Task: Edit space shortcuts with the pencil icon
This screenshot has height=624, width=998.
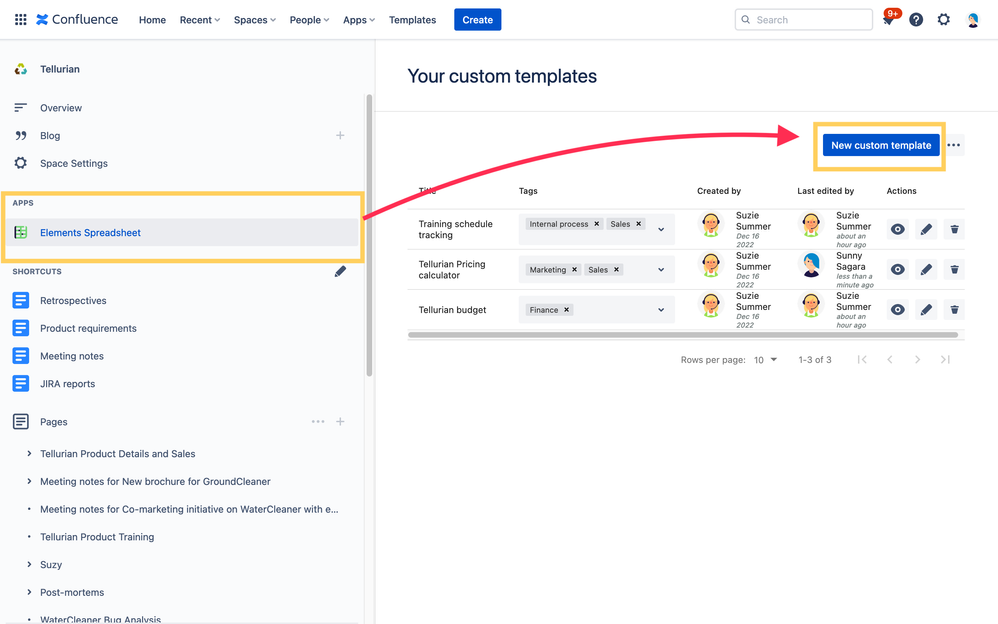Action: (x=340, y=271)
